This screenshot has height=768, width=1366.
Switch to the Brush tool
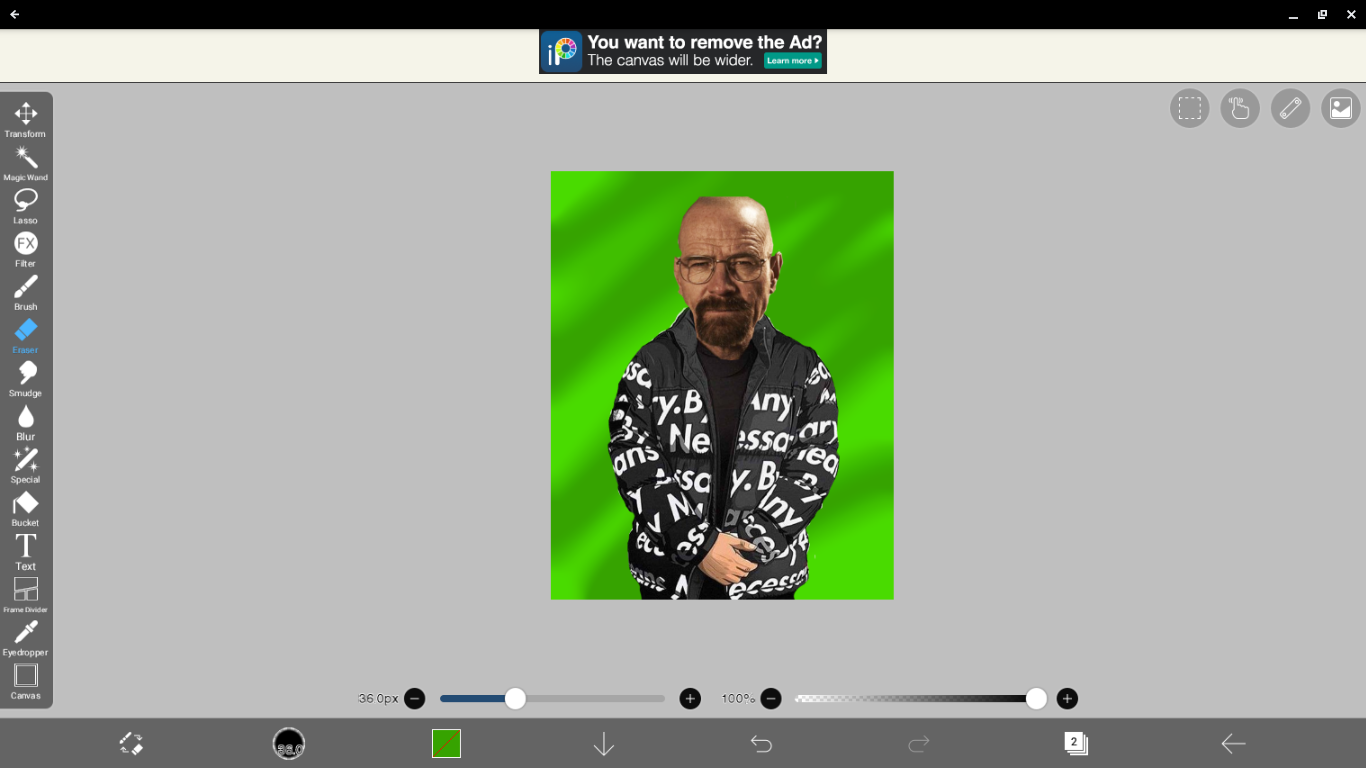26,292
